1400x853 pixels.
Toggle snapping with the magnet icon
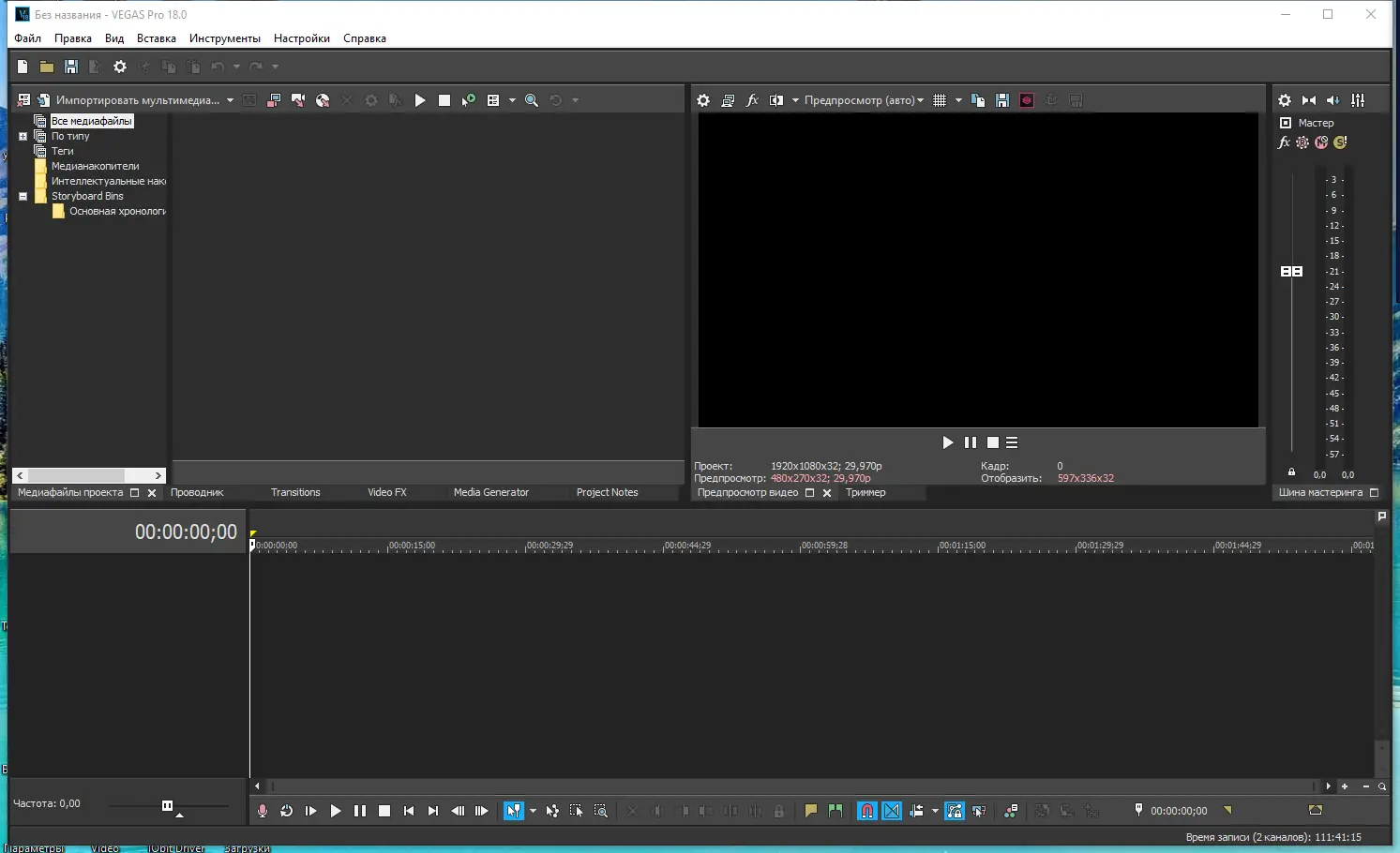[866, 811]
